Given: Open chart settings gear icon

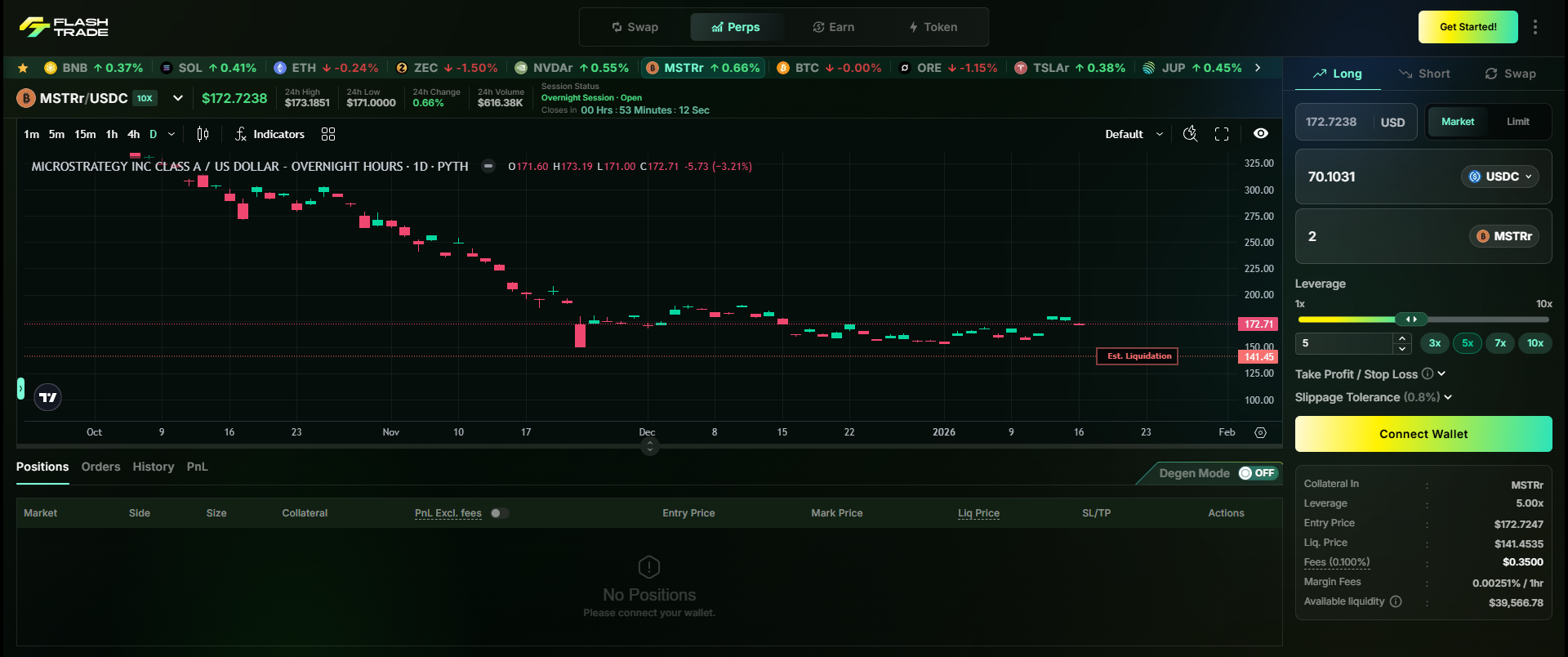Looking at the screenshot, I should click(1260, 432).
